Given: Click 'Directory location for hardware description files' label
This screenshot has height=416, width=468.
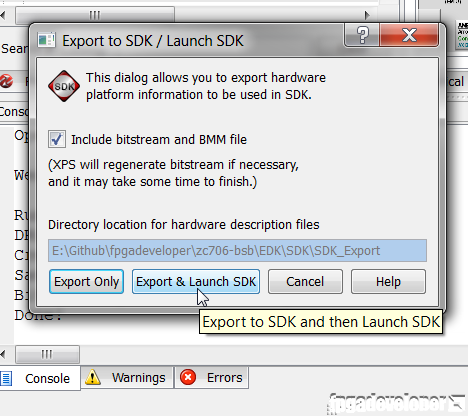Looking at the screenshot, I should [184, 225].
